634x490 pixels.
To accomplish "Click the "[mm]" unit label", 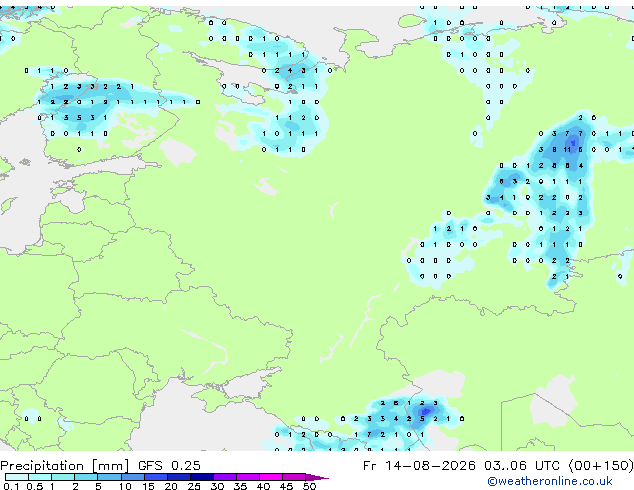I will [111, 466].
